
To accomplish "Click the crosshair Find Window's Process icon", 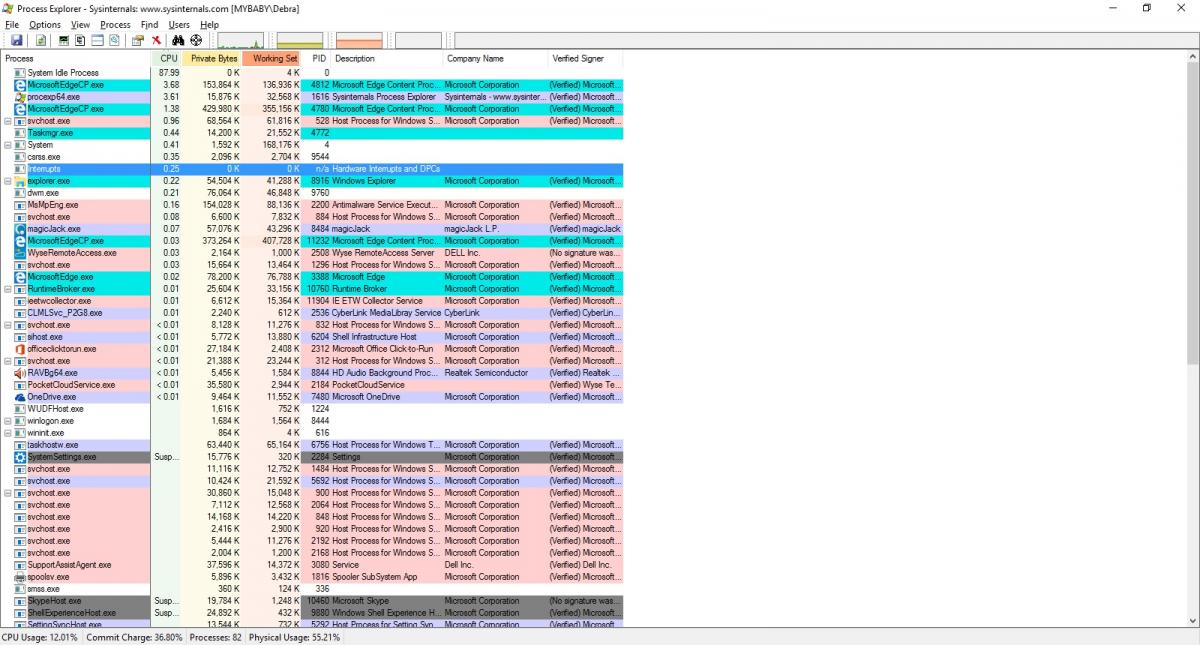I will click(196, 40).
